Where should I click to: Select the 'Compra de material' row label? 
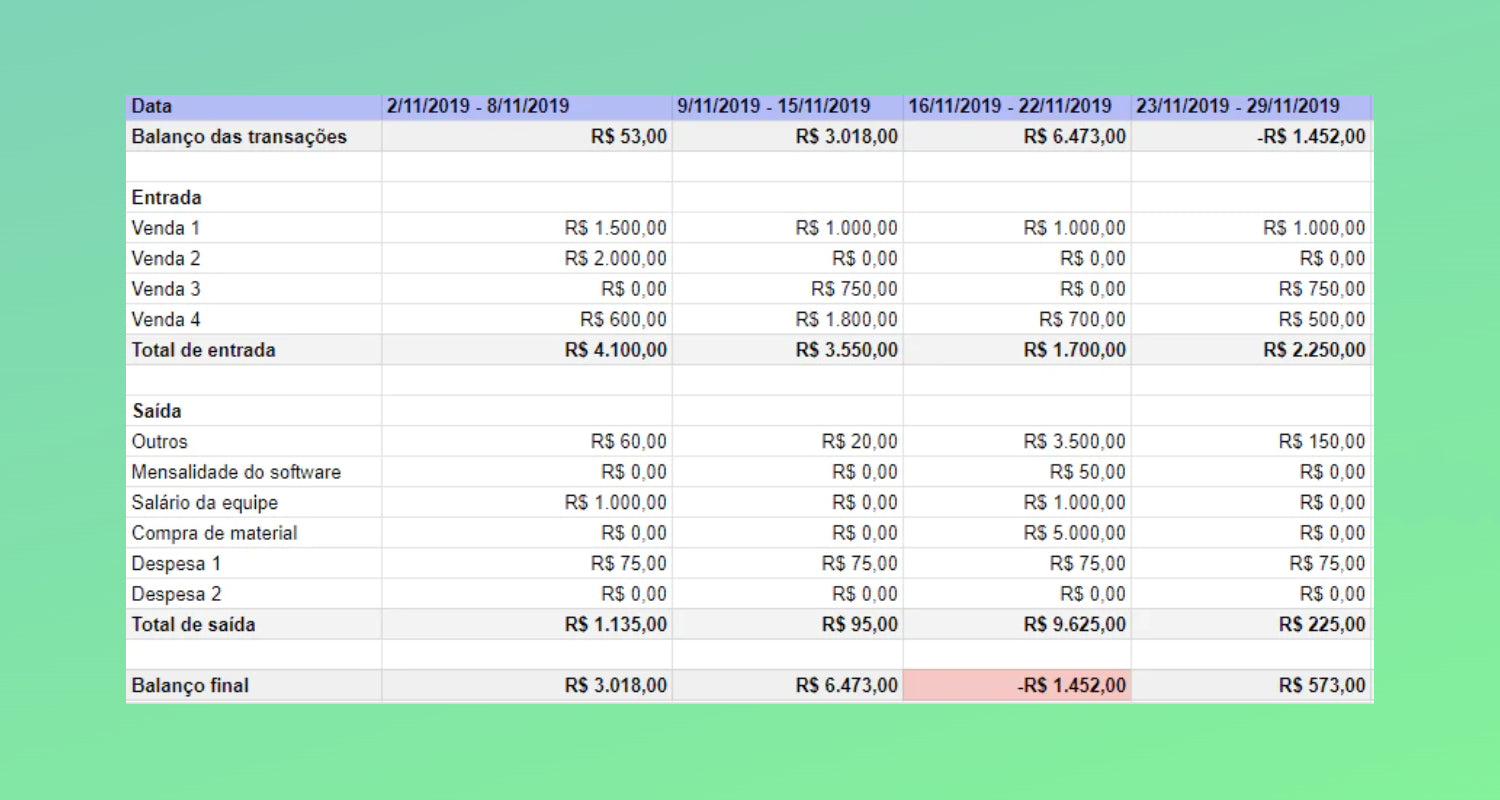[x=254, y=533]
